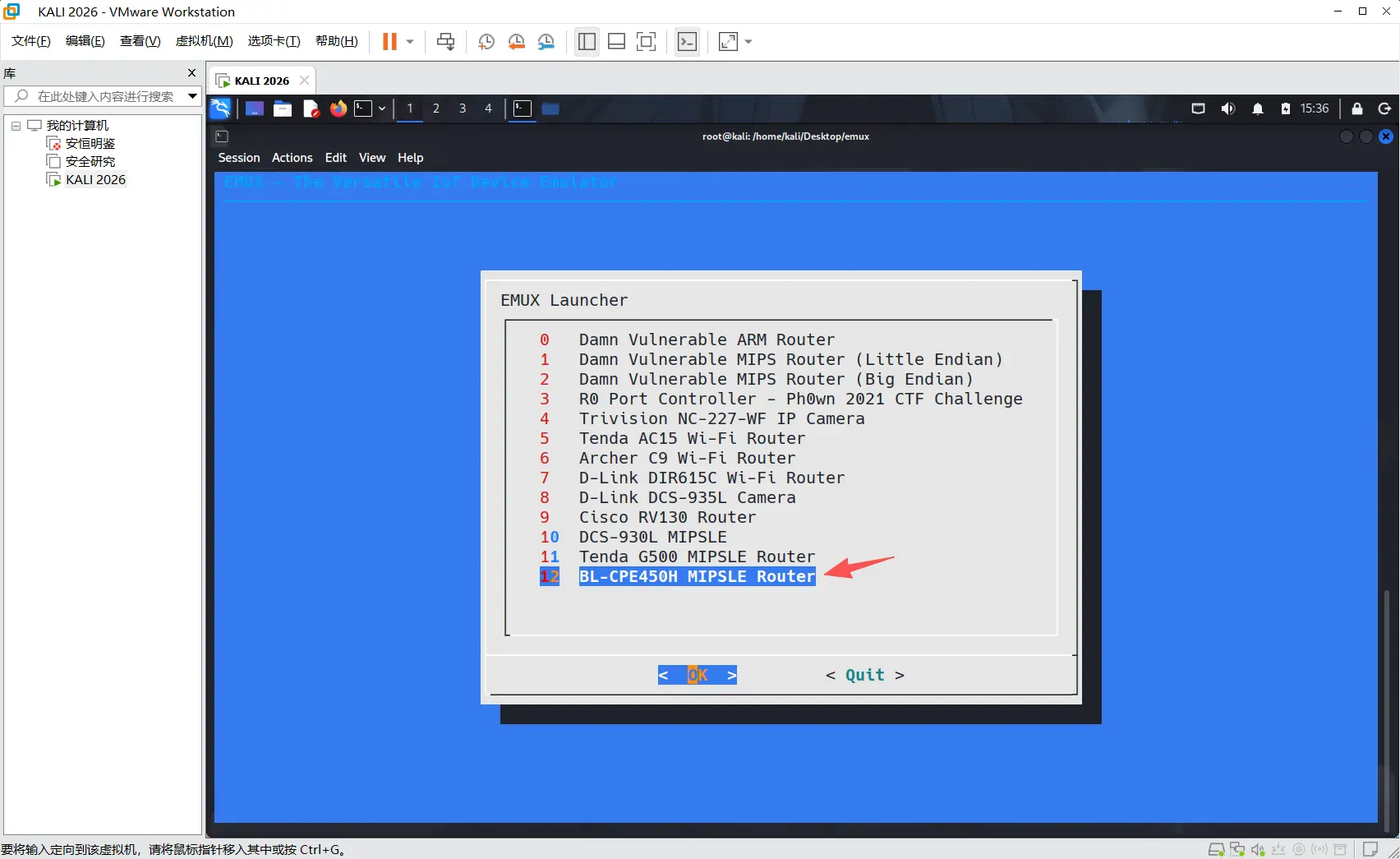Open terminal emulator launcher in panel

(x=363, y=109)
